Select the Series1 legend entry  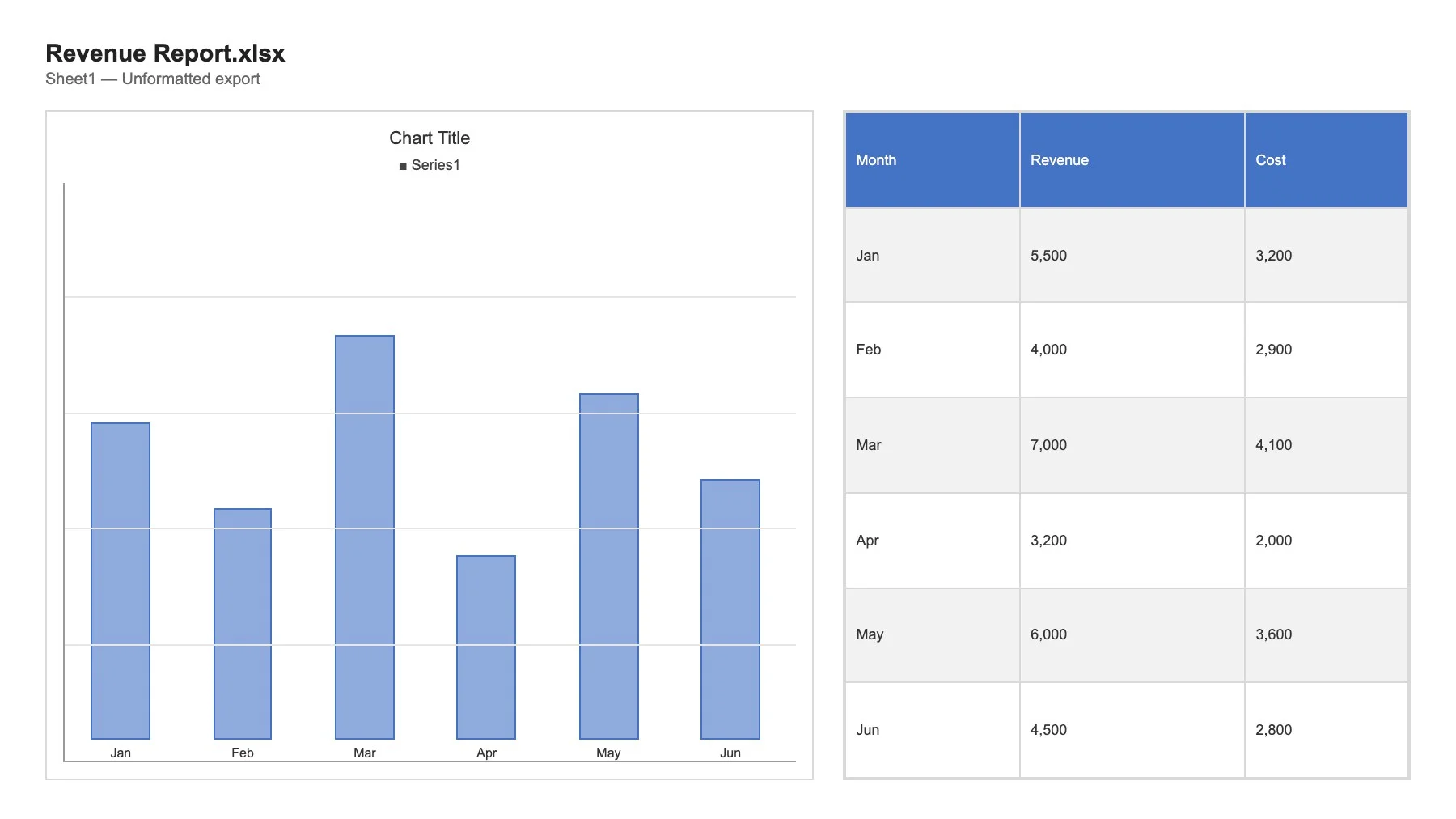[430, 165]
